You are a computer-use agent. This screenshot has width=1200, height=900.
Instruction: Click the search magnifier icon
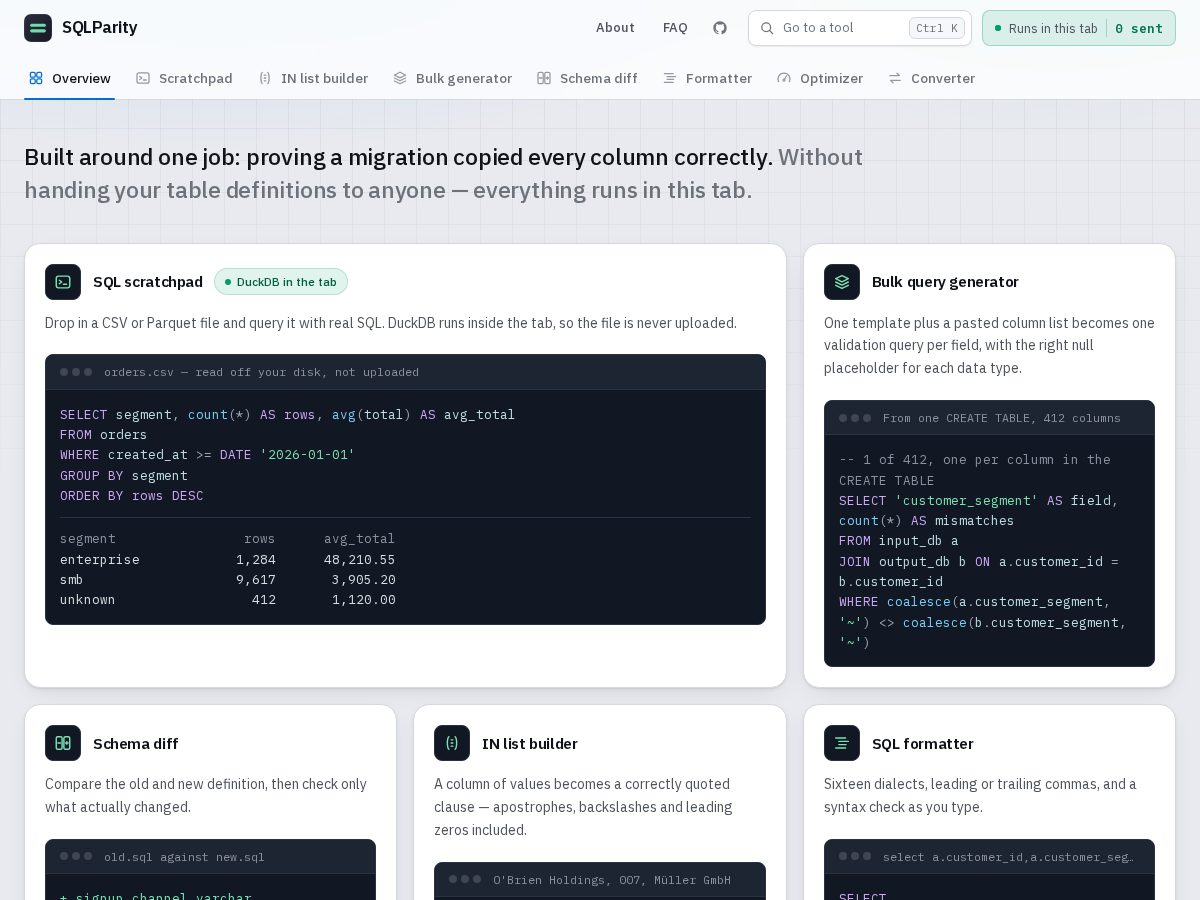pyautogui.click(x=767, y=28)
